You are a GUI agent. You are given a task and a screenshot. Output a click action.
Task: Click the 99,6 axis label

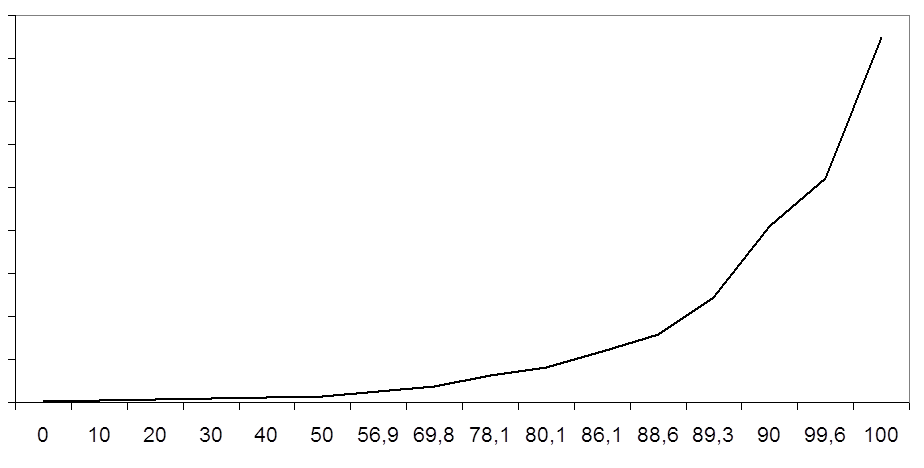[x=825, y=435]
